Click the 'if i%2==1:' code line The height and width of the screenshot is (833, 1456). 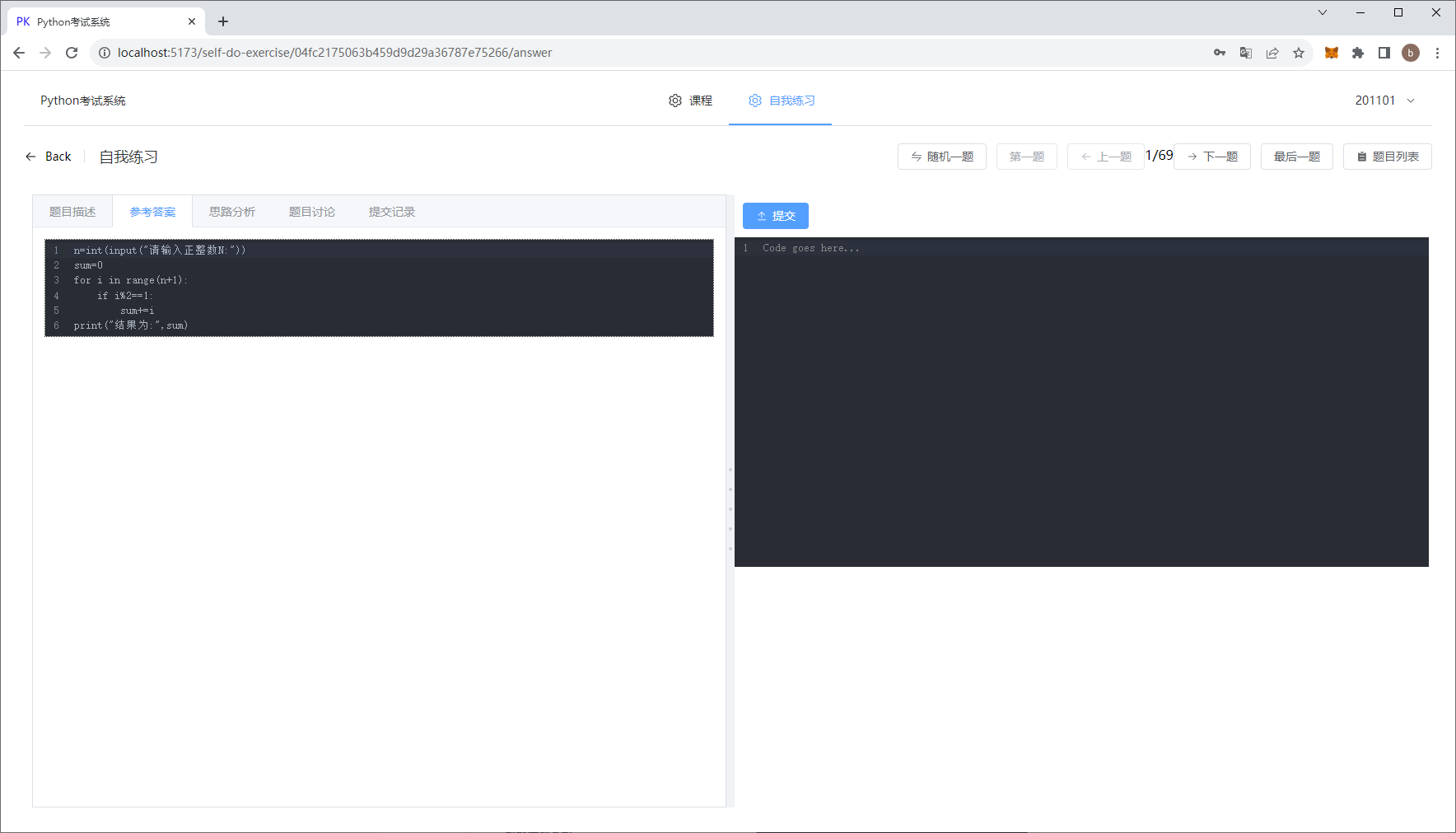(124, 295)
